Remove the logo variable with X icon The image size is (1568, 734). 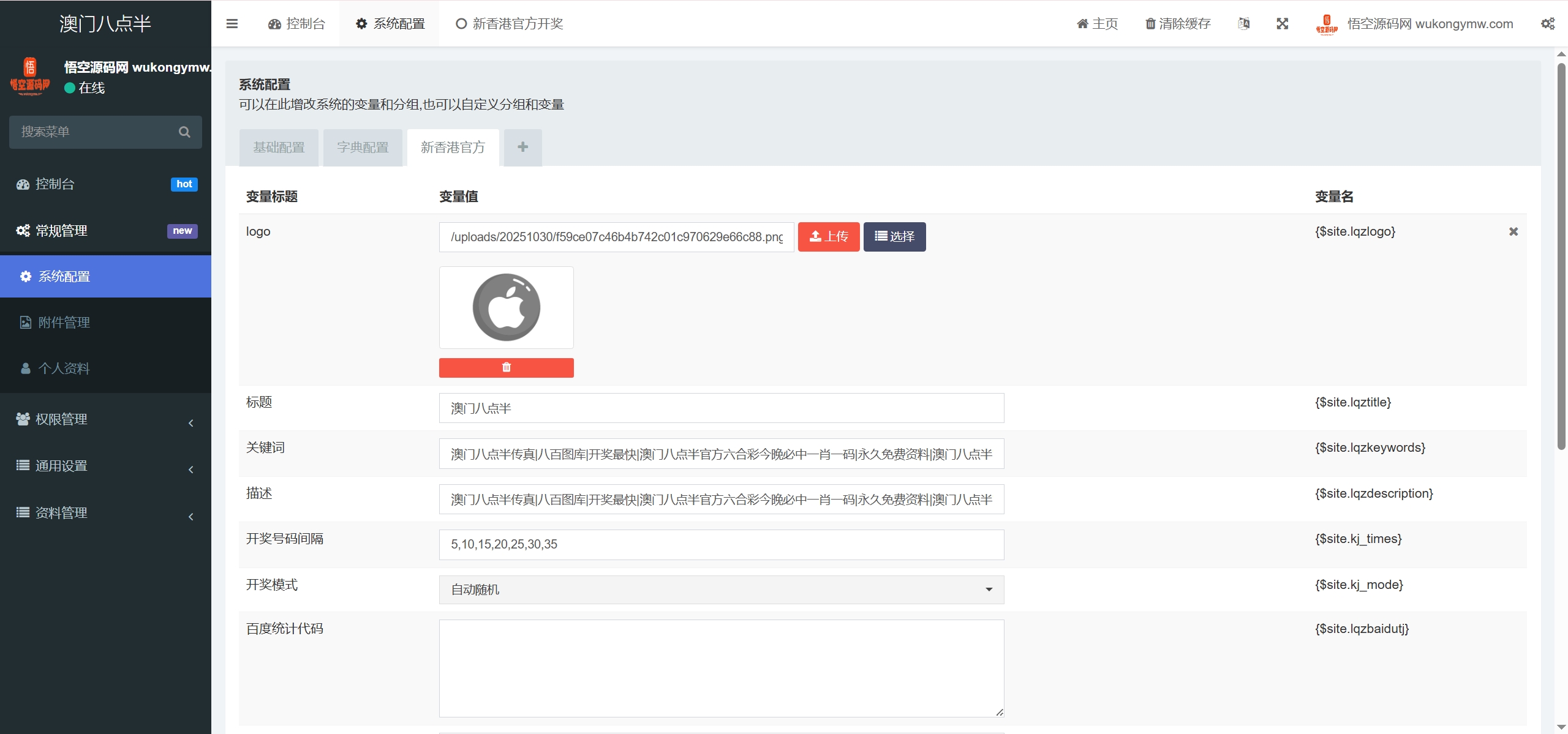point(1513,231)
